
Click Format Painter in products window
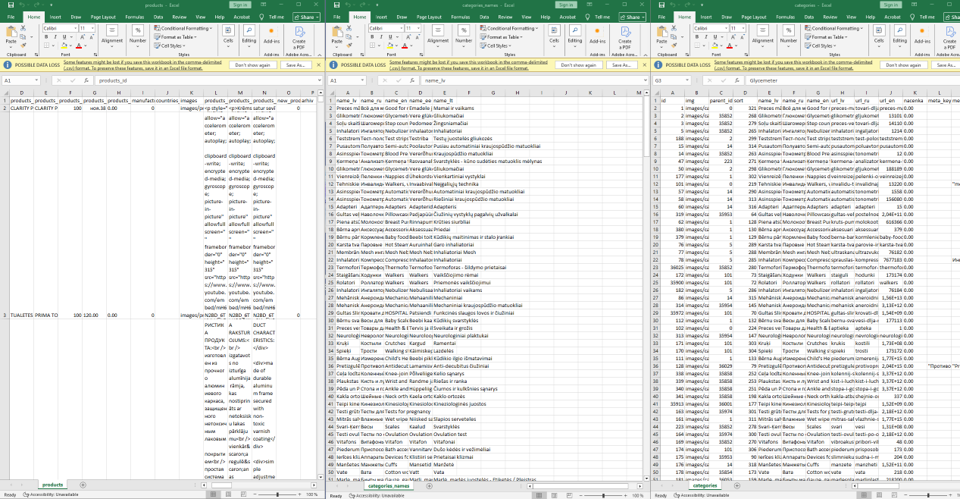23,45
